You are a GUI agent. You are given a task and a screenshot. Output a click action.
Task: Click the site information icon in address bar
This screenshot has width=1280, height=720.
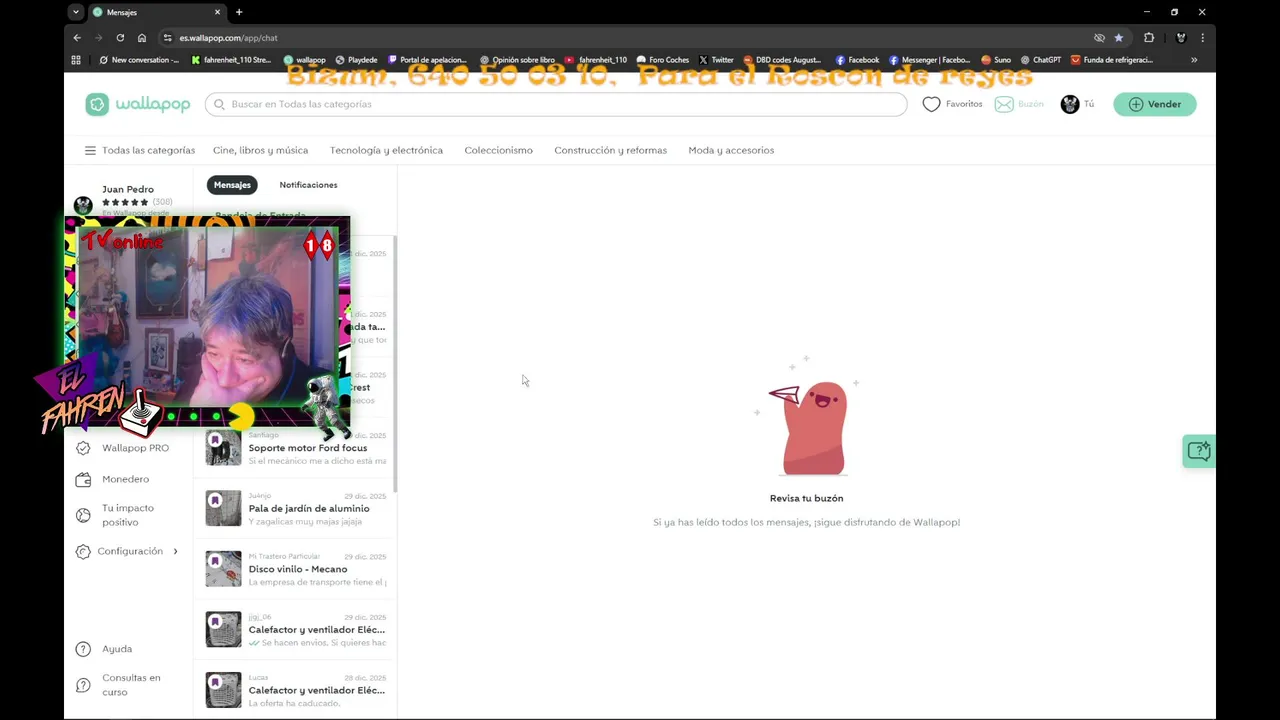pos(168,38)
